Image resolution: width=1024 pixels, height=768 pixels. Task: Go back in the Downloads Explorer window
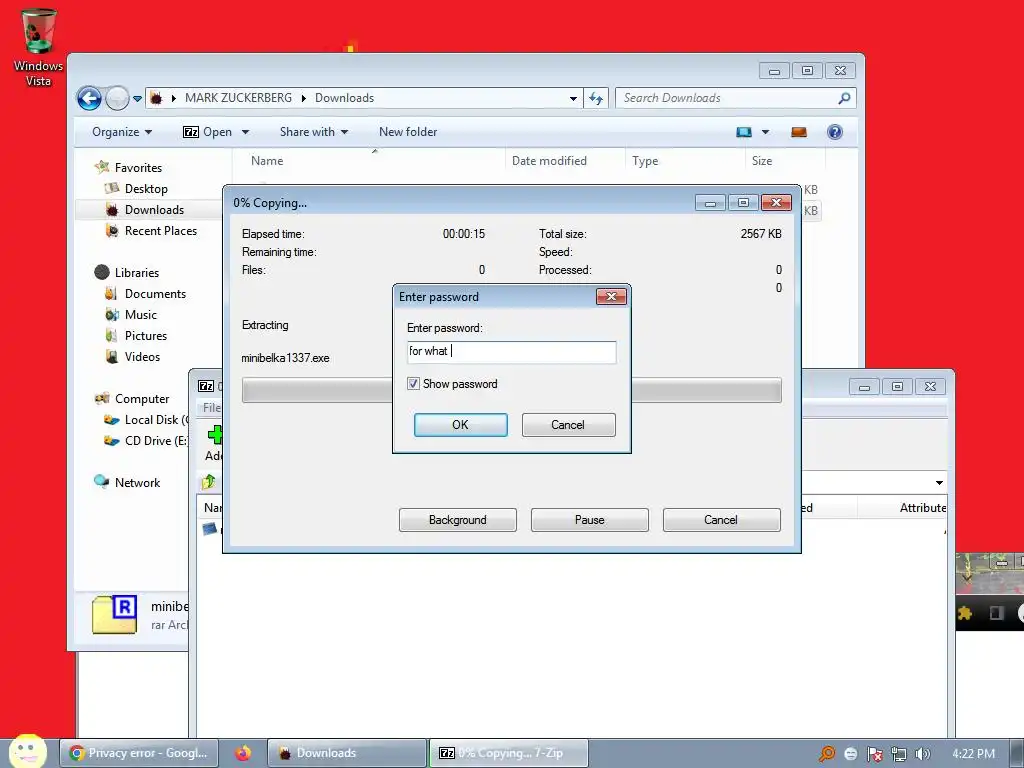[89, 99]
